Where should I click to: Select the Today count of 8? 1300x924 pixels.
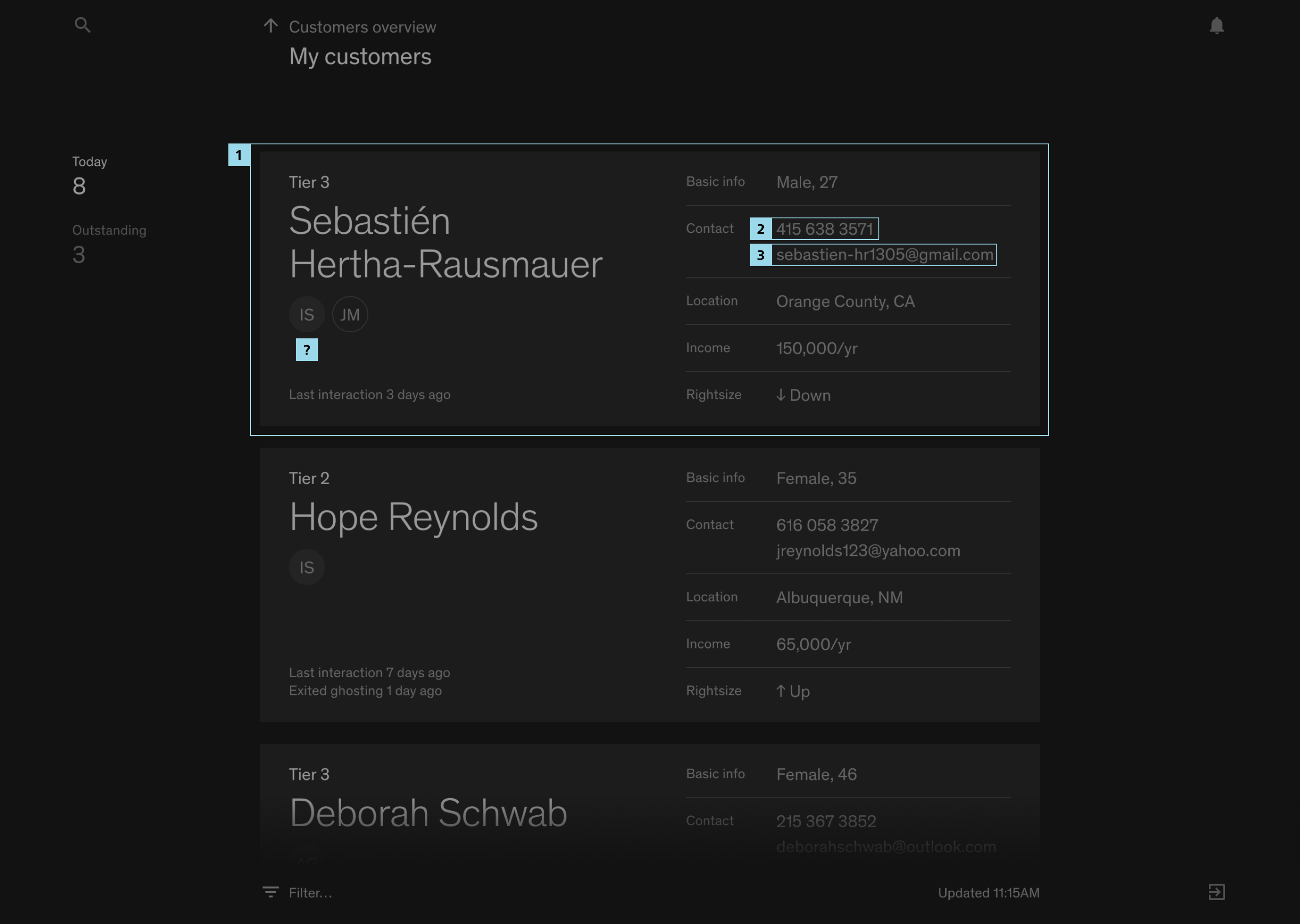point(79,186)
